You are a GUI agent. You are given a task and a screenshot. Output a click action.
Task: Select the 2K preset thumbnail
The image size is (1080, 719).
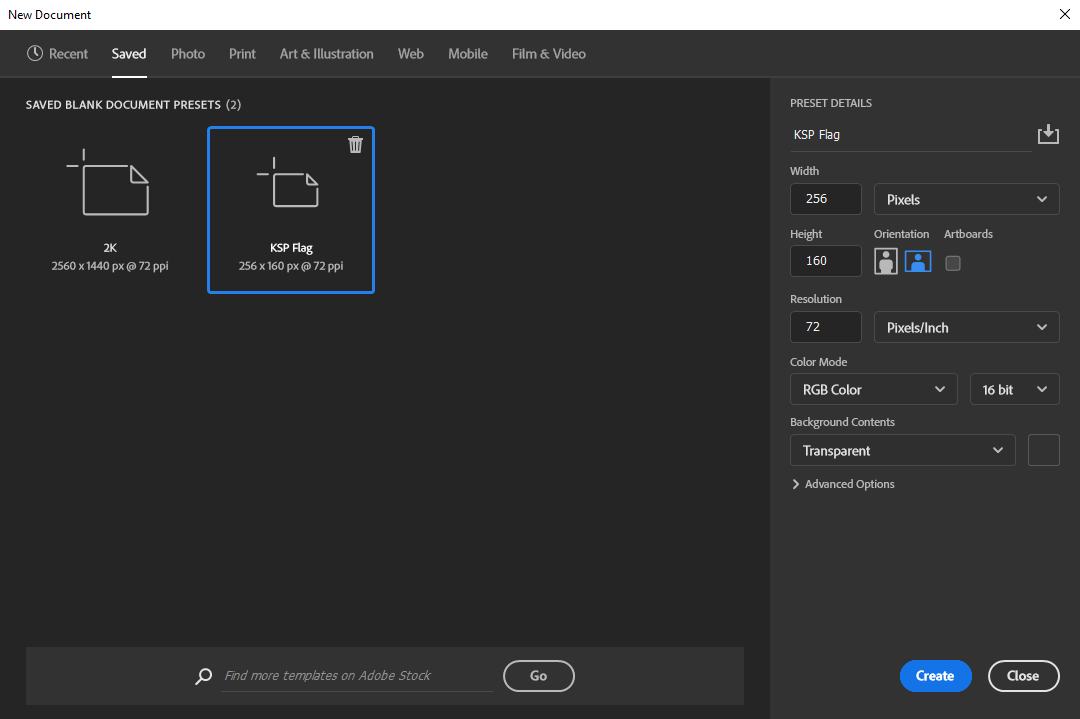click(110, 210)
